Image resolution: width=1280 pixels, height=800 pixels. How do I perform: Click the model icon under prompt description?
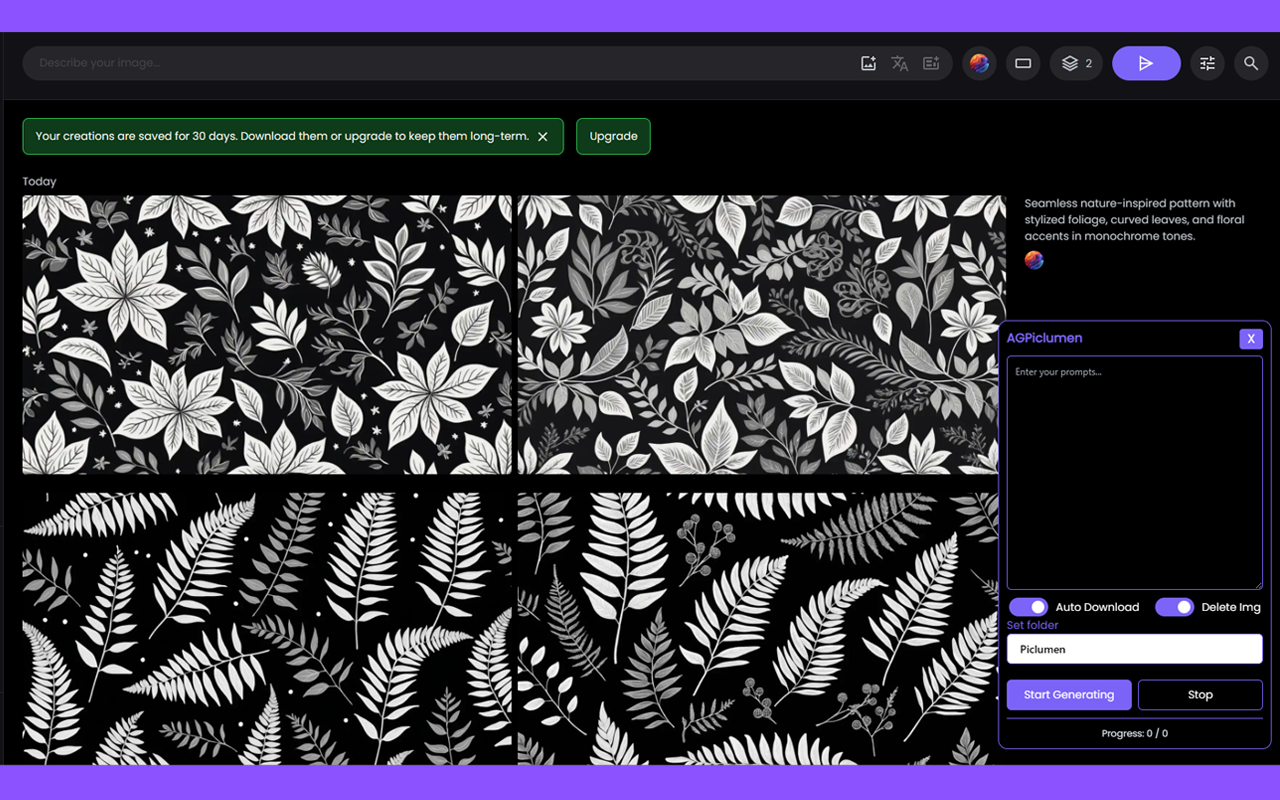(x=1034, y=260)
